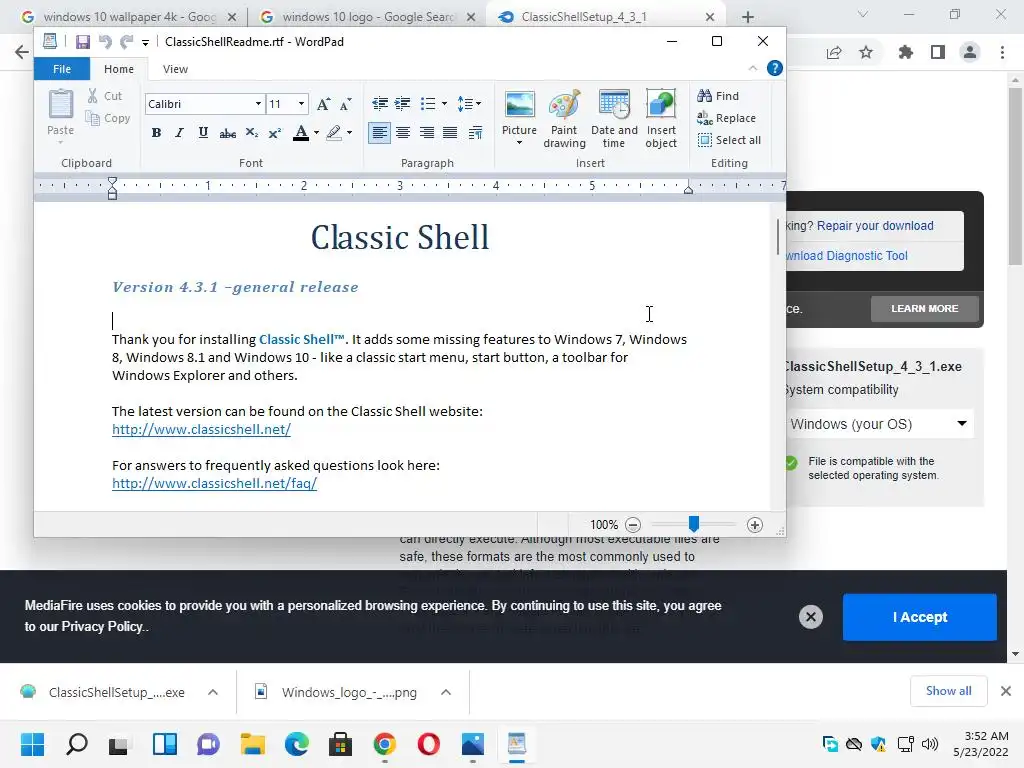
Task: Switch to the View ribbon tab
Action: coord(175,69)
